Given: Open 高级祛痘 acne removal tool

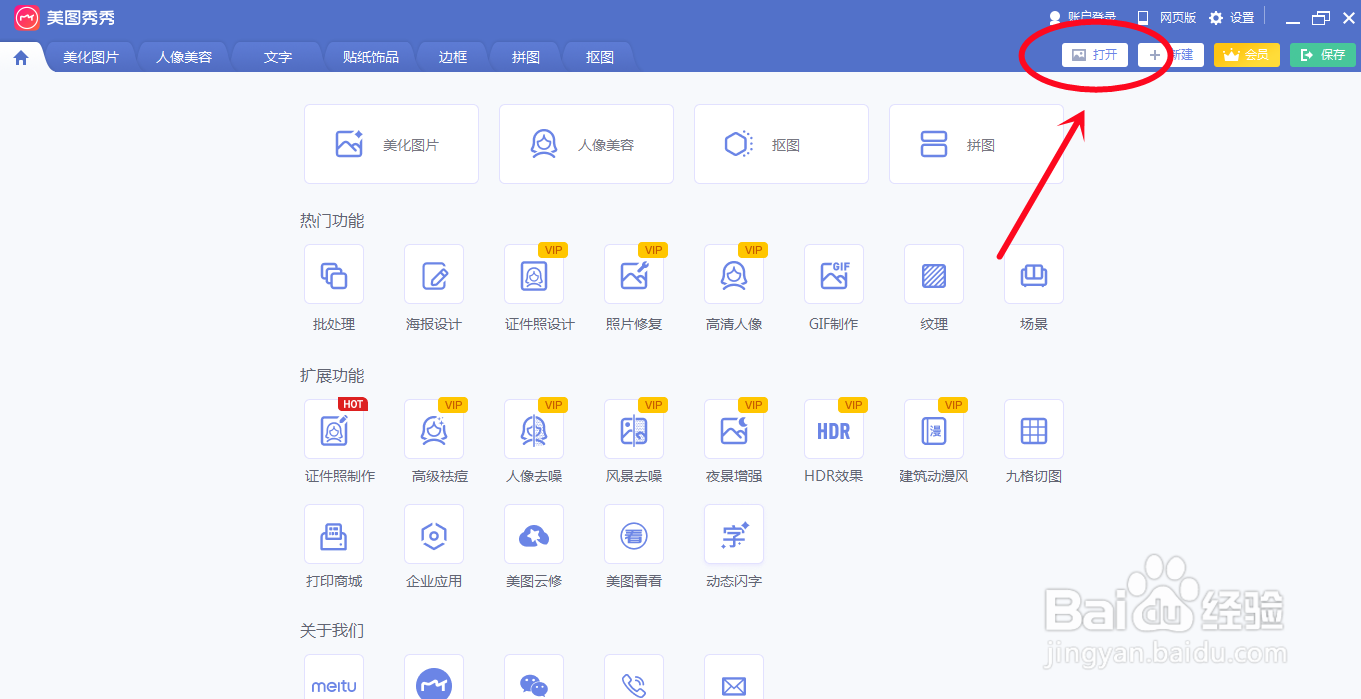Looking at the screenshot, I should point(434,429).
